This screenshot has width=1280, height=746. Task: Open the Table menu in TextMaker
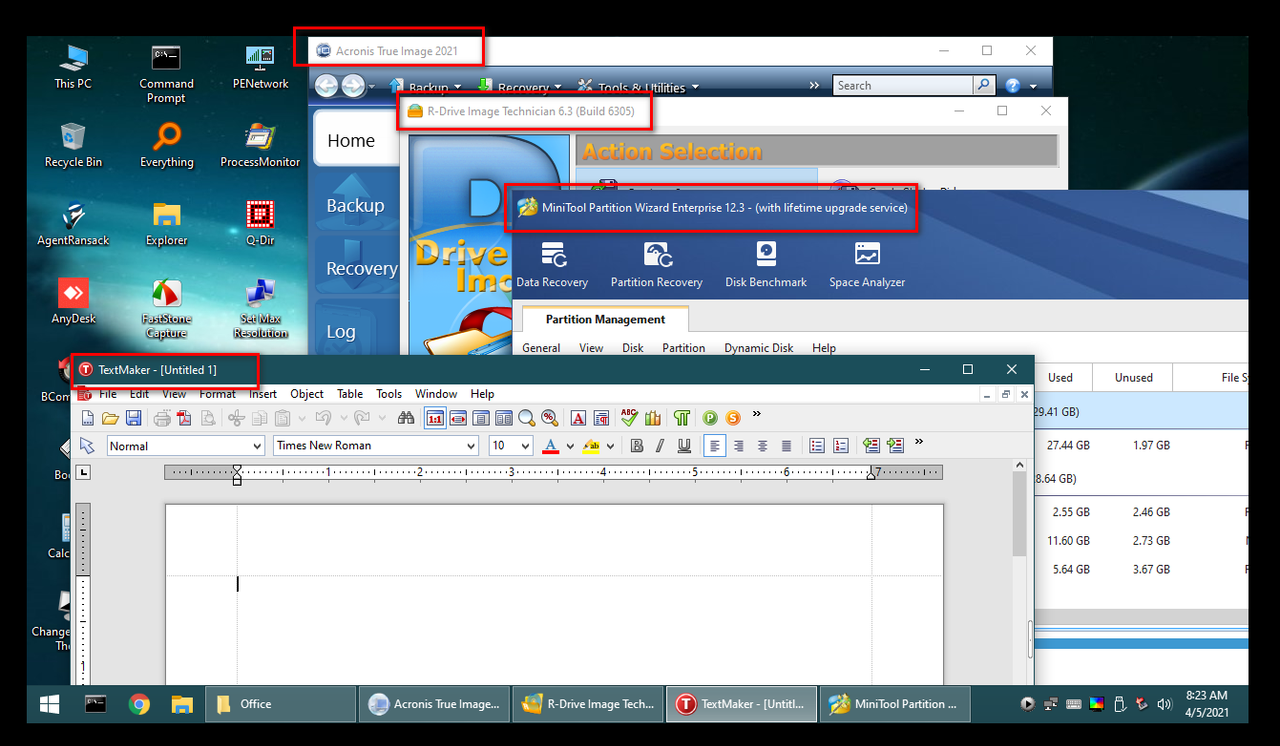click(x=350, y=394)
